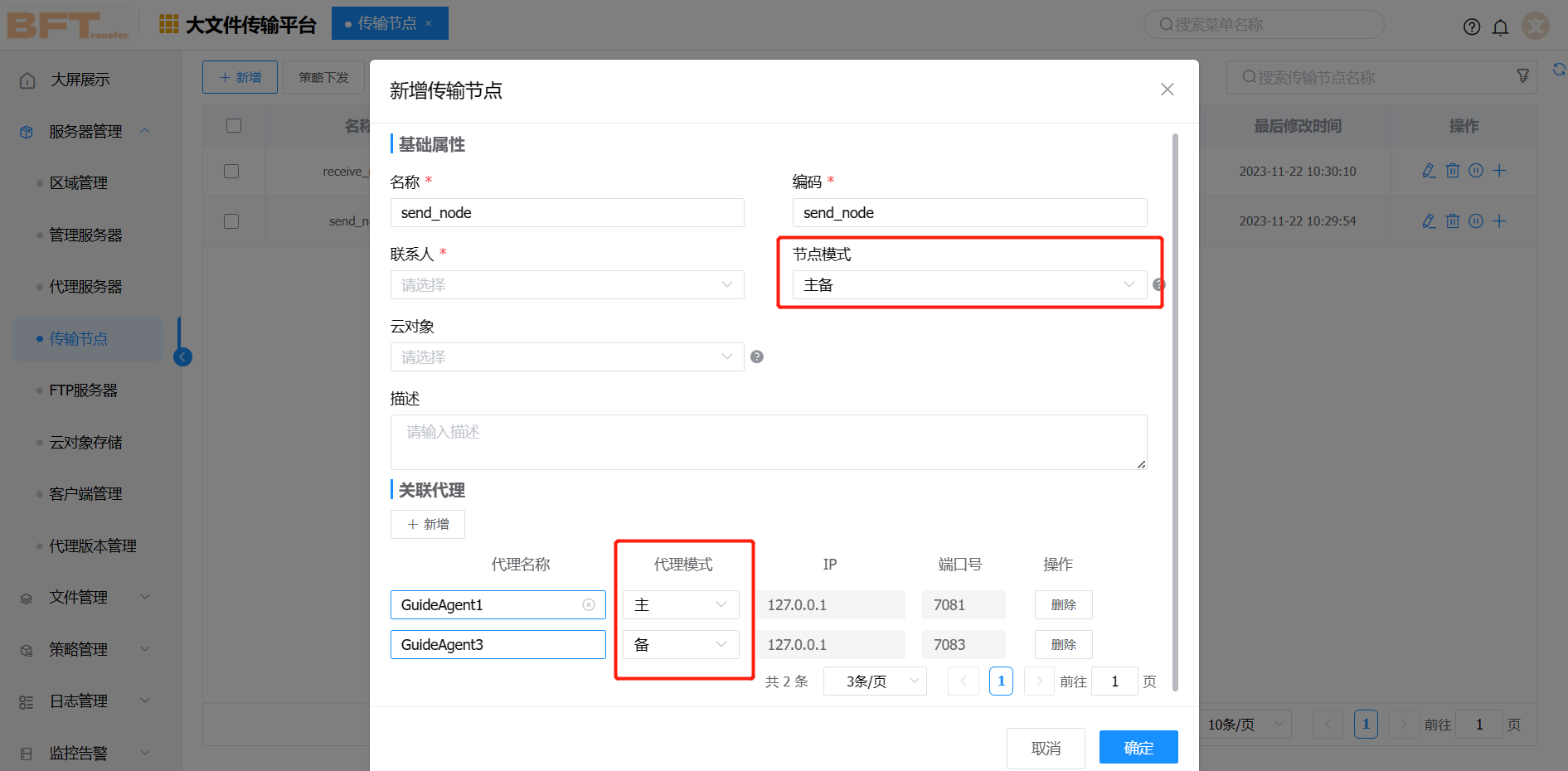
Task: Click the help question mark icon in header
Action: tap(1472, 27)
